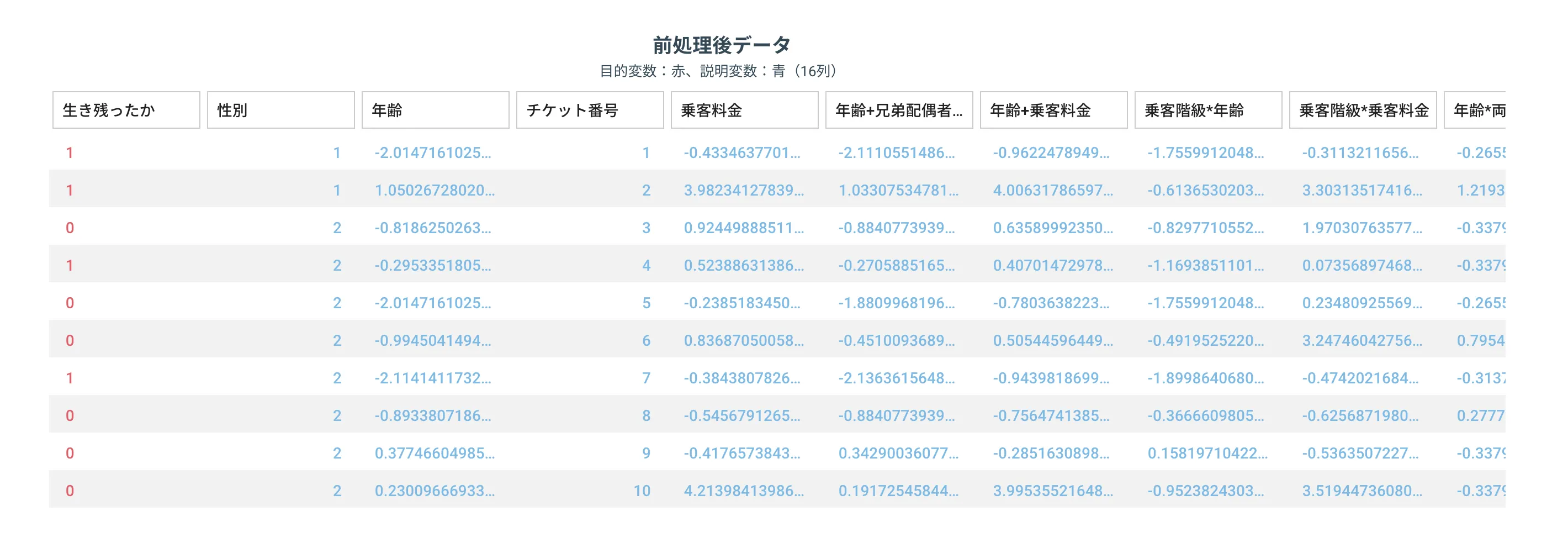This screenshot has height=548, width=1568.
Task: Click value -2.1110551486...
Action: 897,153
